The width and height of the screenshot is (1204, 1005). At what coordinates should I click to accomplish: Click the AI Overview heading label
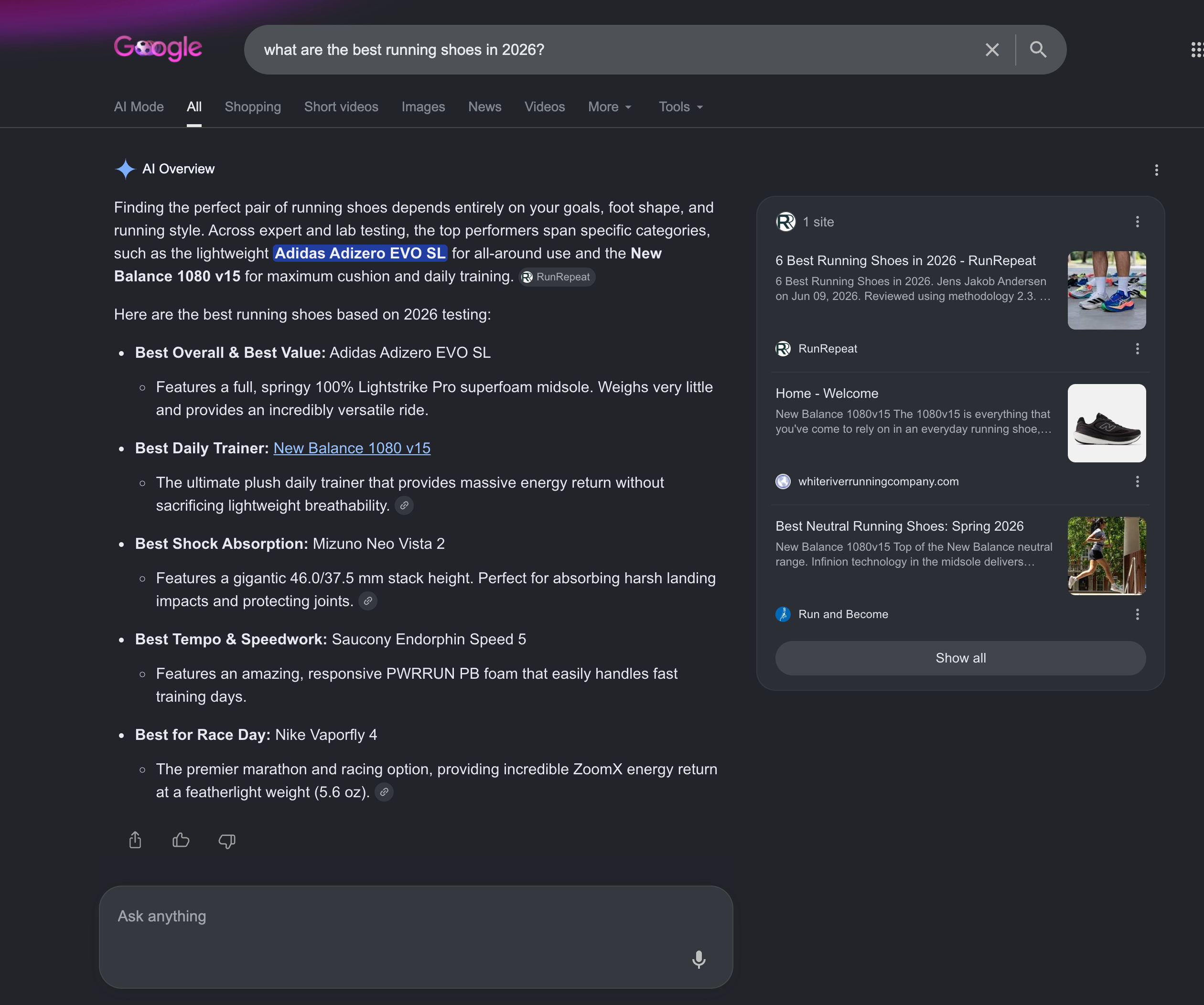178,169
